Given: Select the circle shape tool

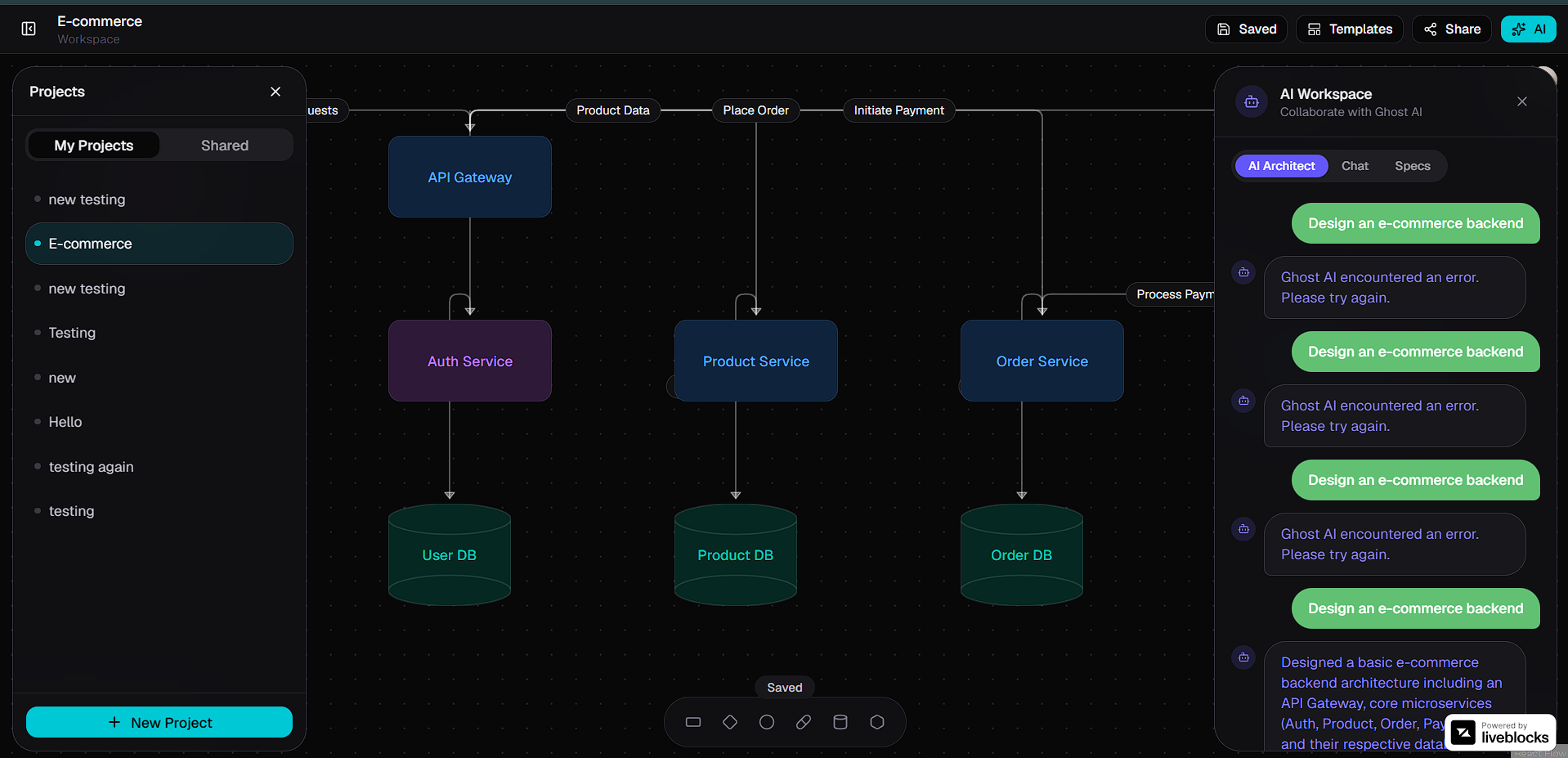Looking at the screenshot, I should [767, 722].
